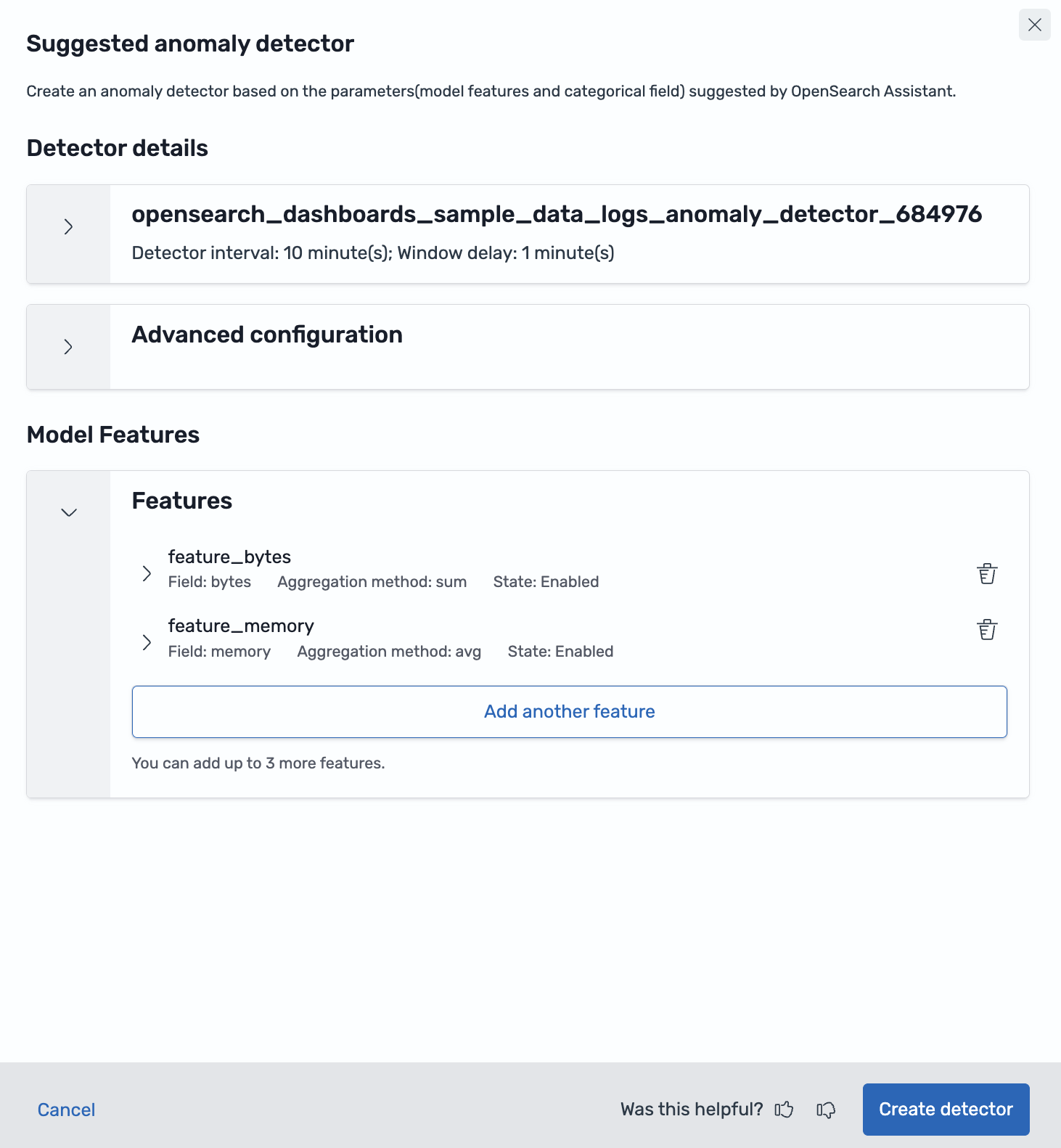Expand the Advanced configuration chevron

pyautogui.click(x=68, y=347)
